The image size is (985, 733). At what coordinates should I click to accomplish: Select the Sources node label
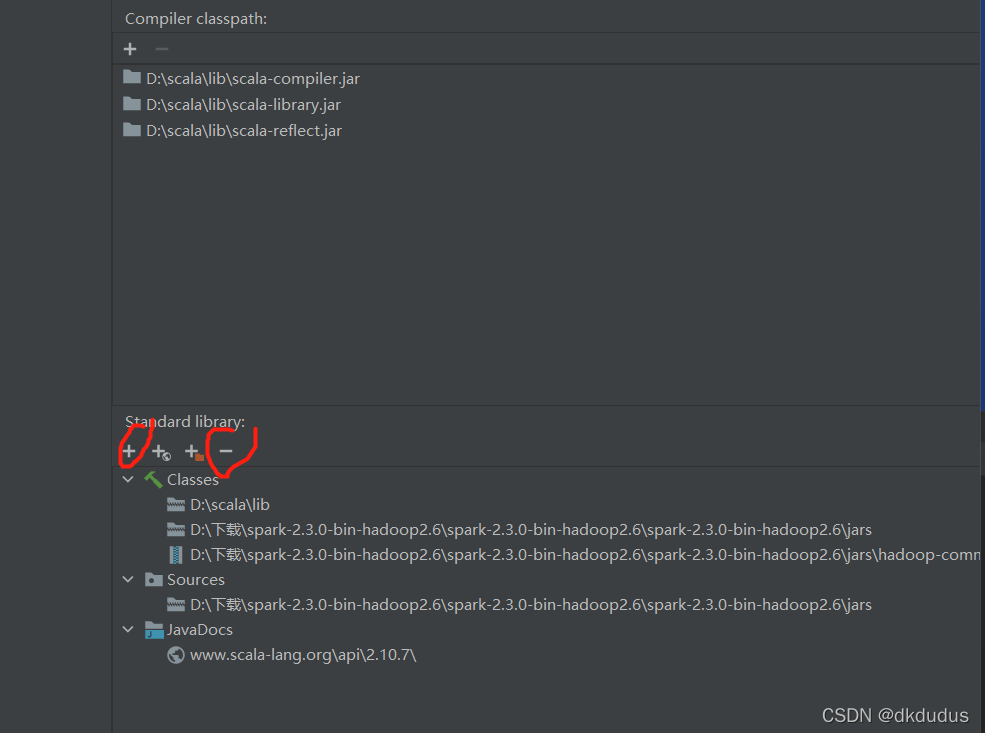(196, 580)
